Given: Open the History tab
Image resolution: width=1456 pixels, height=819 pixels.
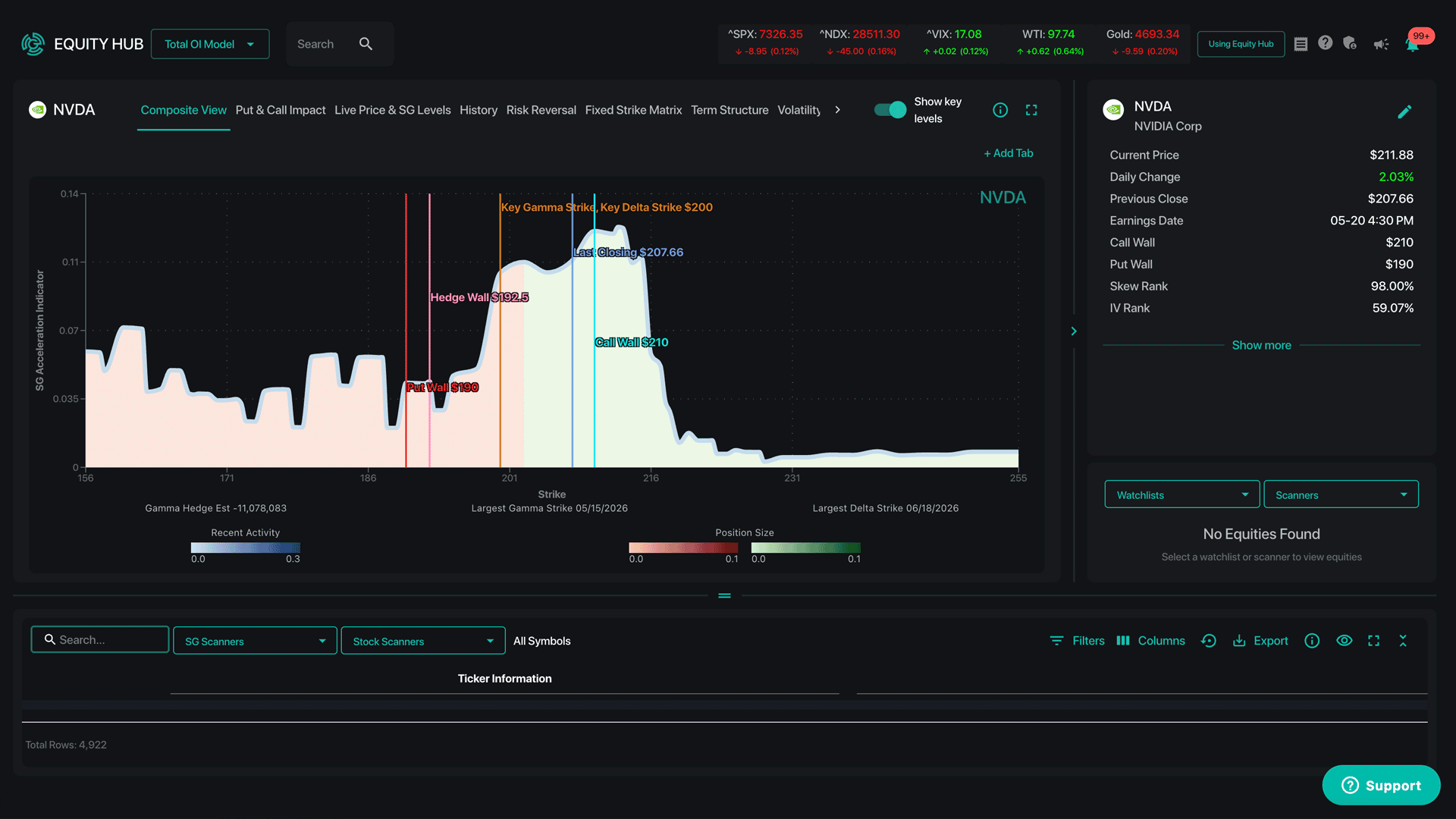Looking at the screenshot, I should [x=479, y=110].
